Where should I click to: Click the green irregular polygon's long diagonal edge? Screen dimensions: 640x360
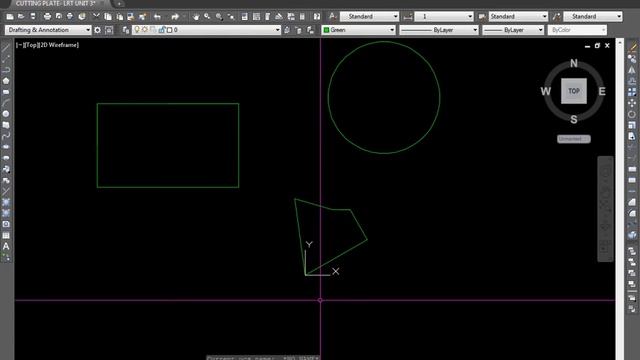point(336,257)
